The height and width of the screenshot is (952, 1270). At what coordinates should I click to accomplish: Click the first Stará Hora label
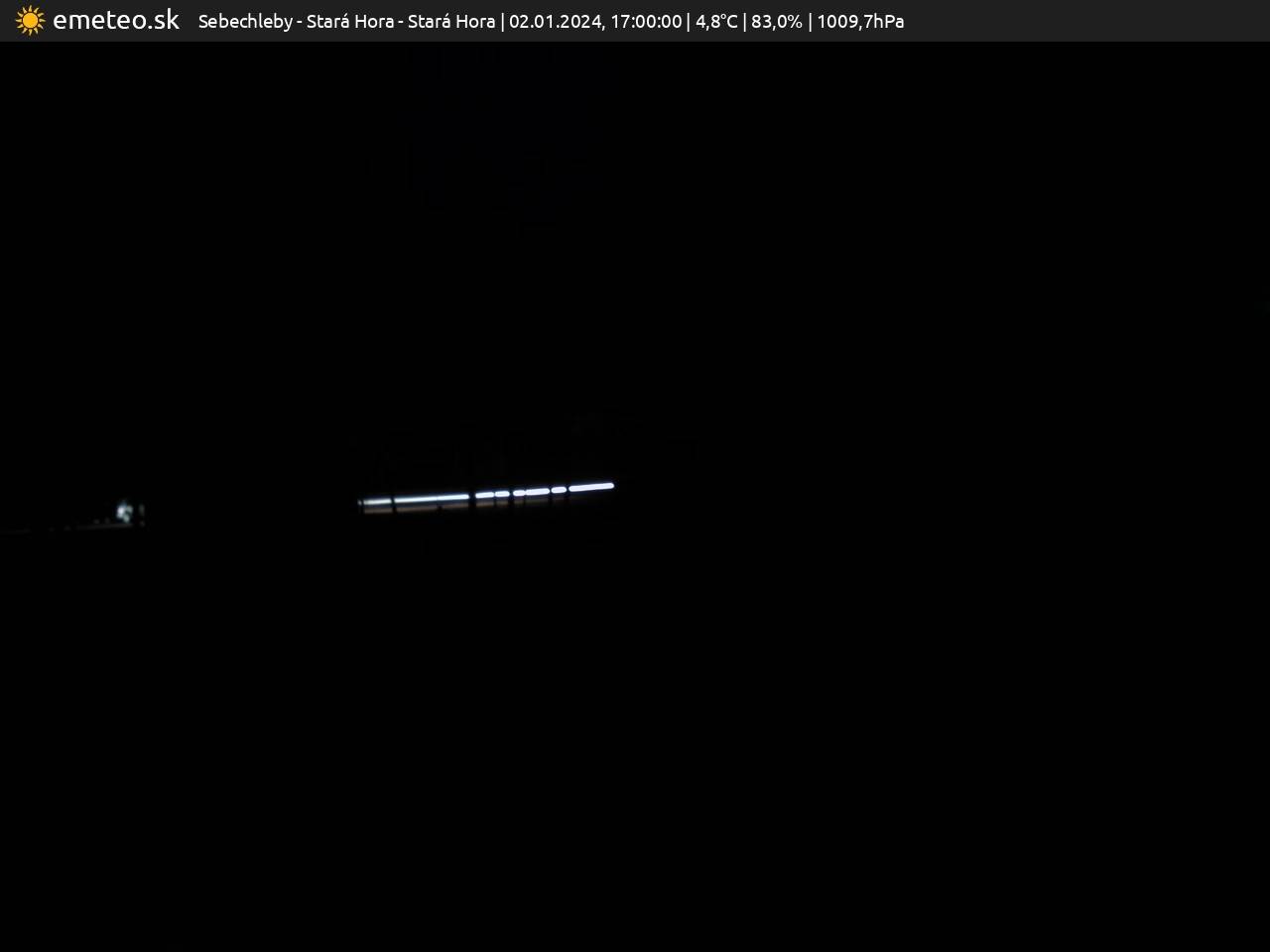pyautogui.click(x=349, y=22)
